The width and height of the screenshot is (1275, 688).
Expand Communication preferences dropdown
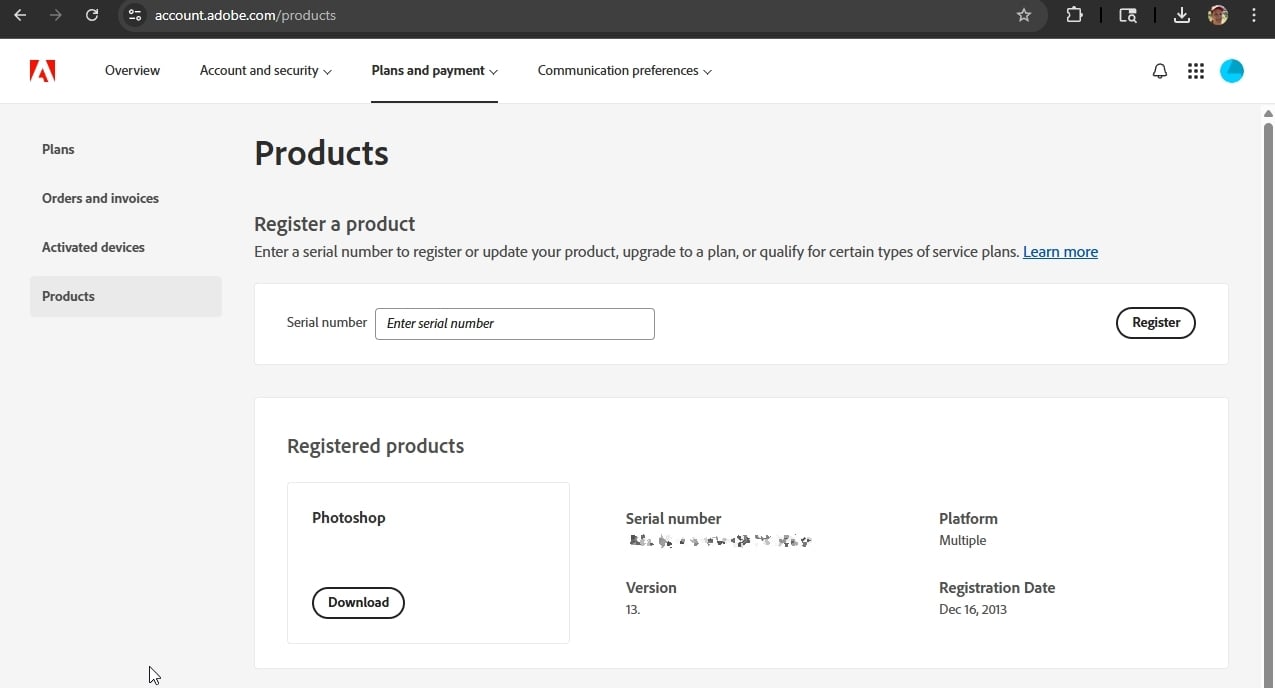point(625,71)
